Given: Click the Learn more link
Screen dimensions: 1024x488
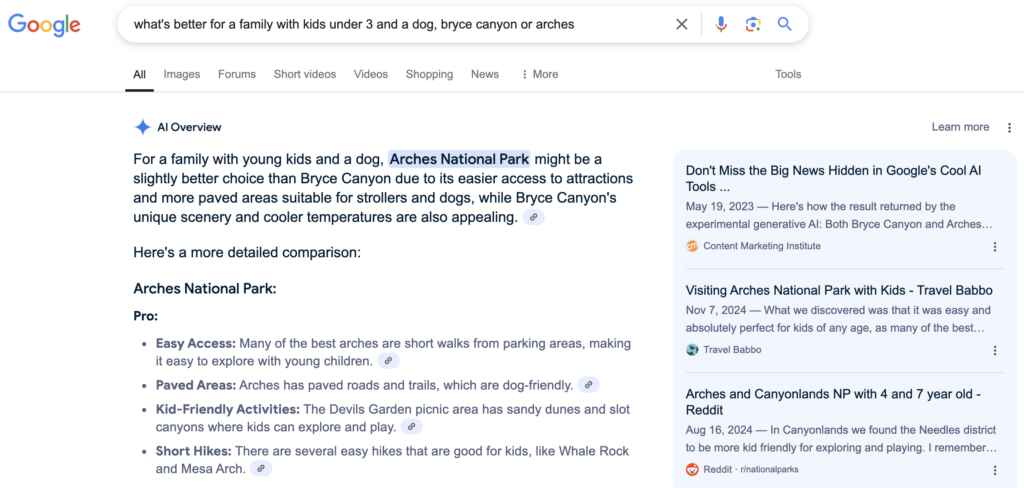Looking at the screenshot, I should [960, 127].
